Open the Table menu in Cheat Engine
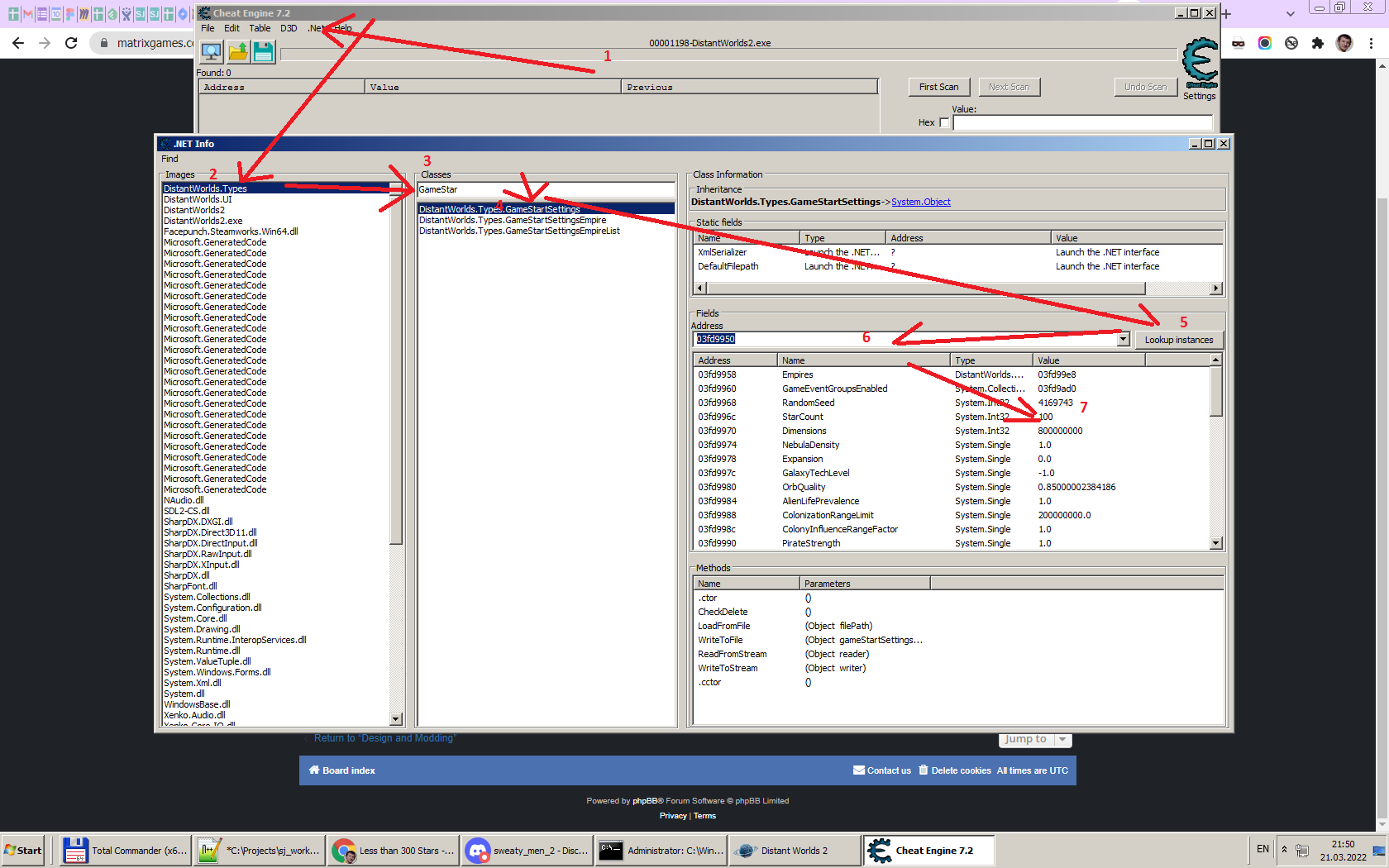 click(260, 28)
